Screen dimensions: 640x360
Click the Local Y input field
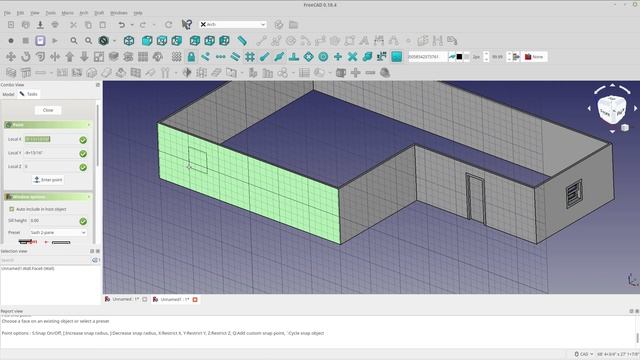click(x=51, y=153)
